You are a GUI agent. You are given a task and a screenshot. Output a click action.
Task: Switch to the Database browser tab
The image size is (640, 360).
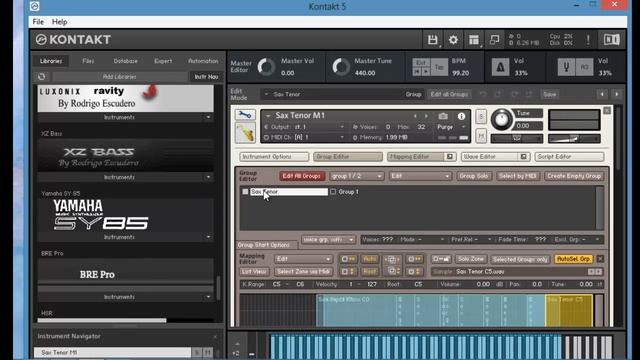click(125, 61)
